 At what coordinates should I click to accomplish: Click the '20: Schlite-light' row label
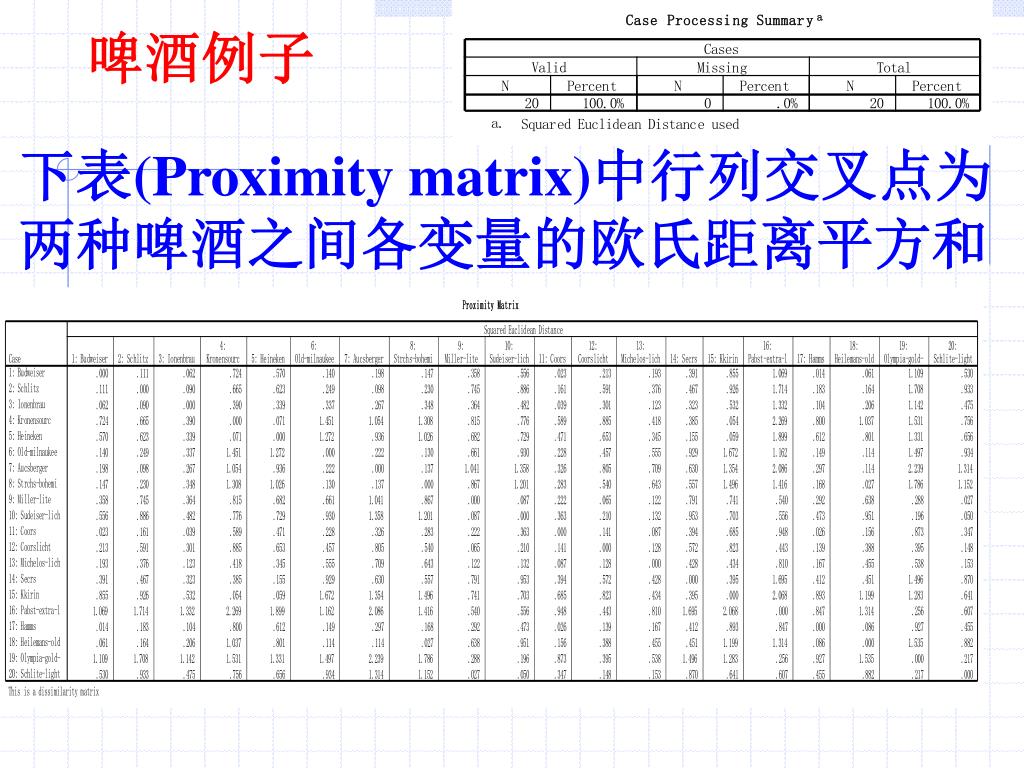(34, 674)
